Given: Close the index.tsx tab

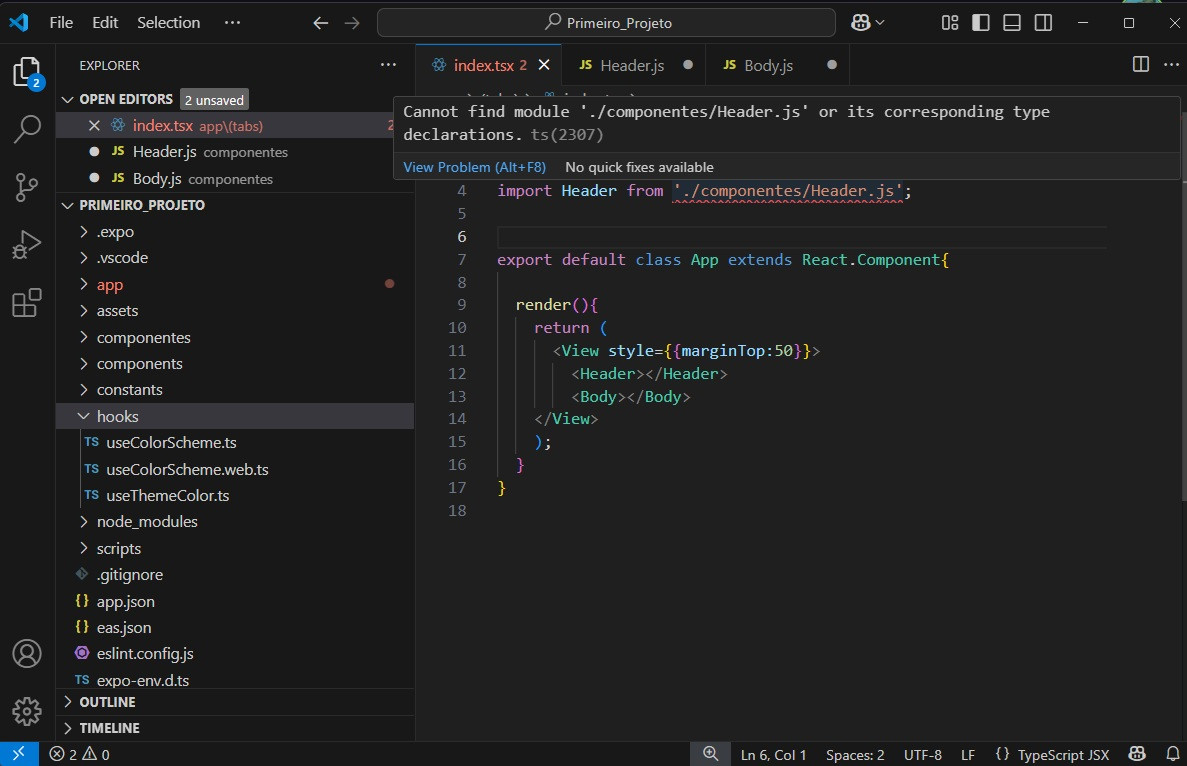Looking at the screenshot, I should (544, 65).
